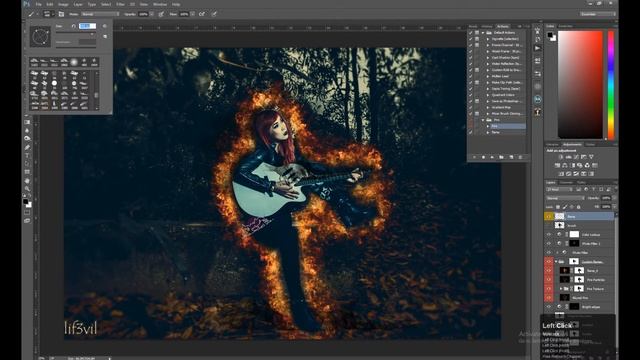Open the Help menu
Image resolution: width=640 pixels, height=360 pixels.
click(176, 4)
